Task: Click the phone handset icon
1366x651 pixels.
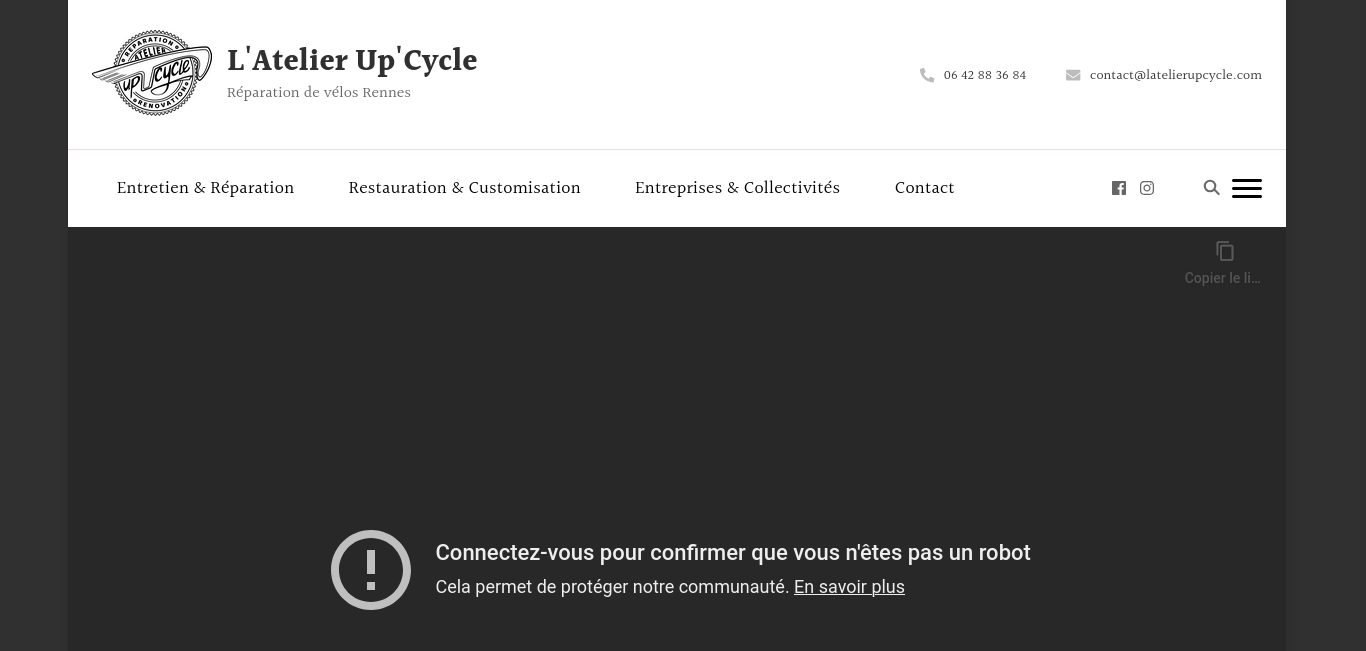Action: click(927, 75)
